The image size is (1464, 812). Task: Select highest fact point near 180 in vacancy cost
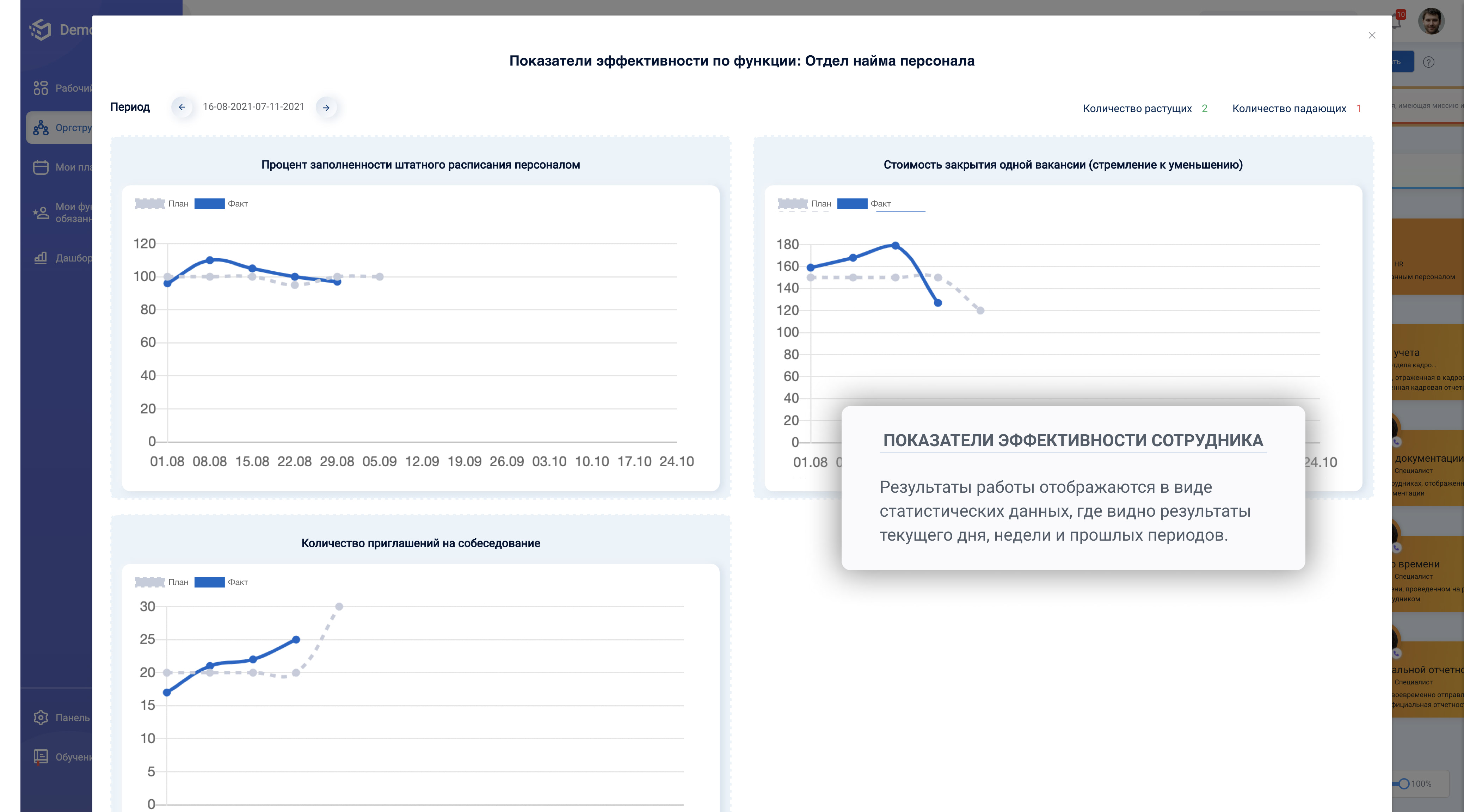click(895, 246)
